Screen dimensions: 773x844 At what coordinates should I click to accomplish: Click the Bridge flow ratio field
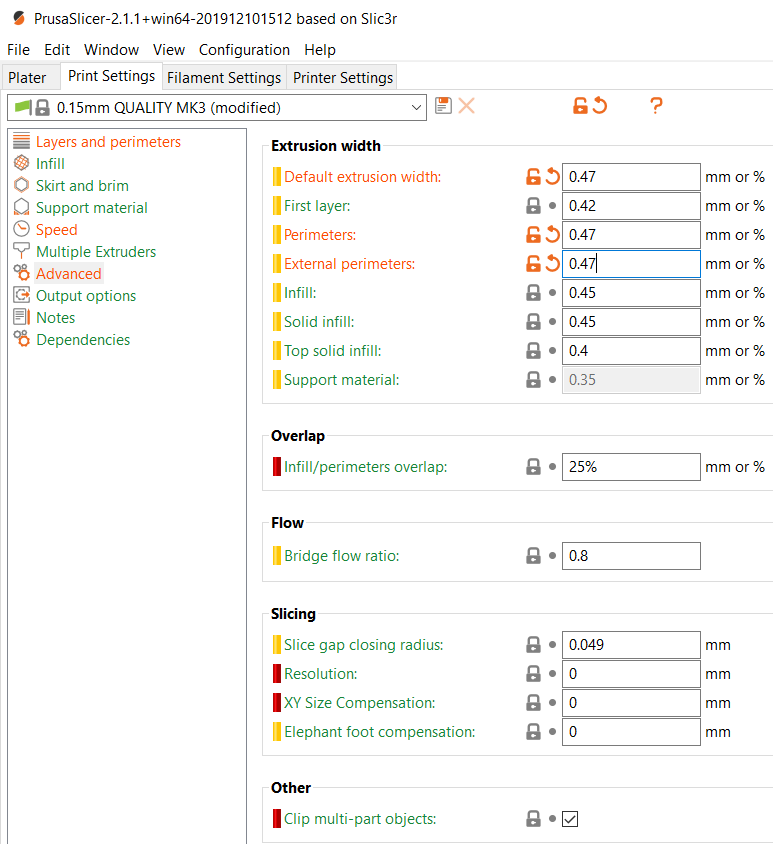coord(631,555)
